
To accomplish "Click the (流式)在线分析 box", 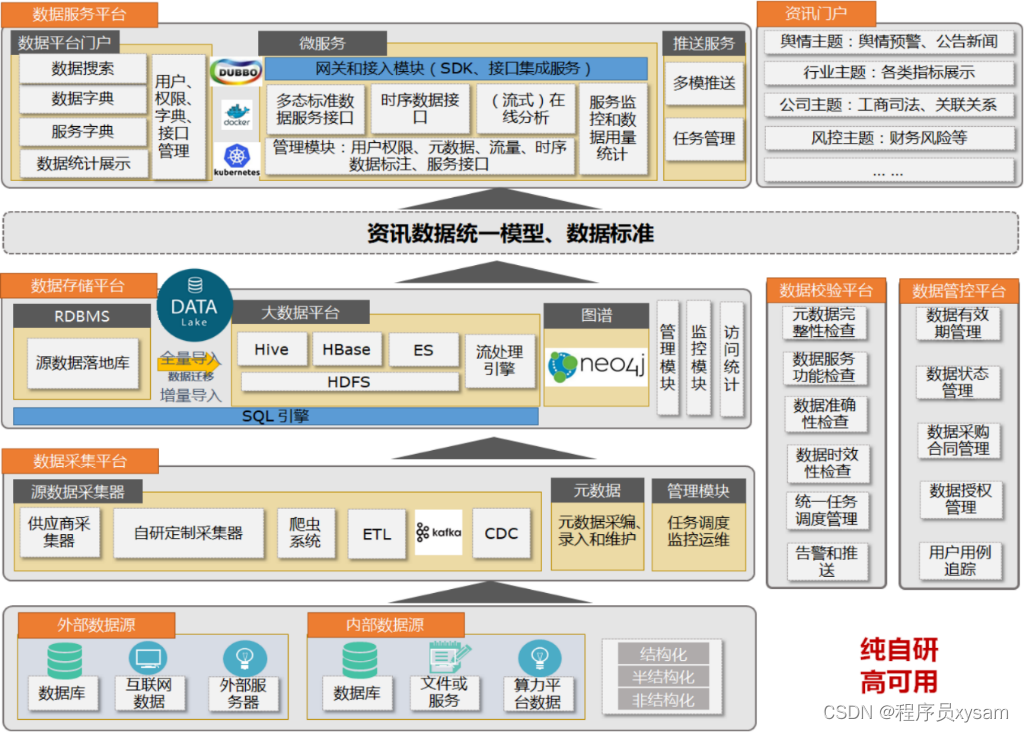I will tap(526, 109).
